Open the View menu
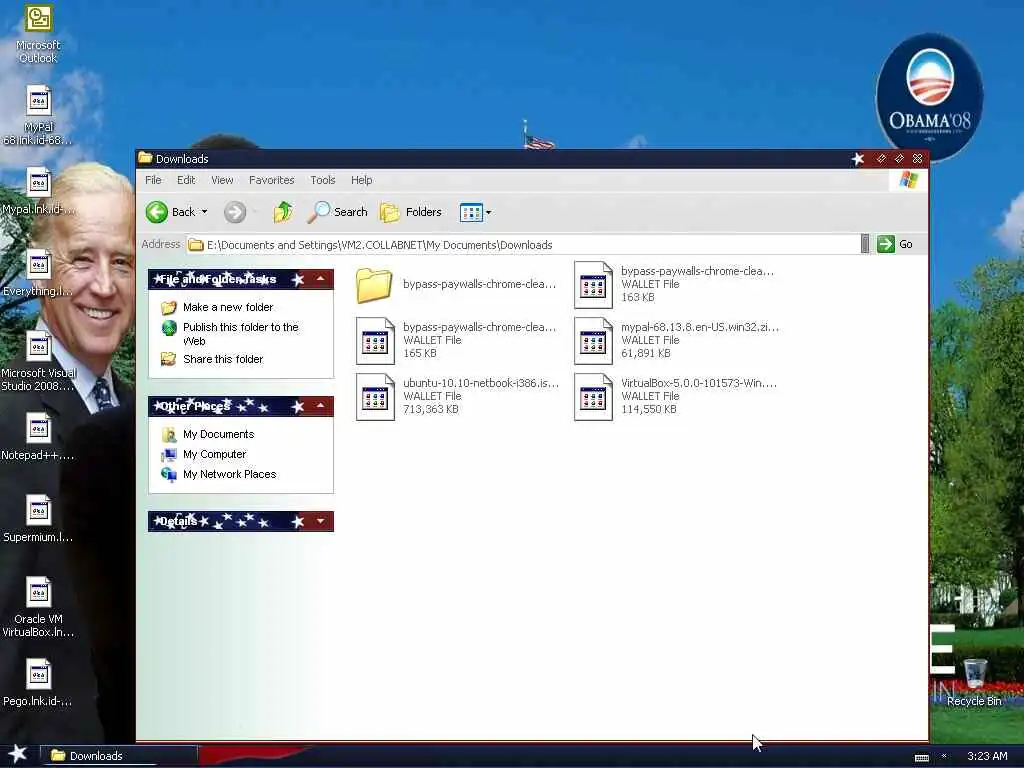Screen dimensions: 1024x768 222,180
